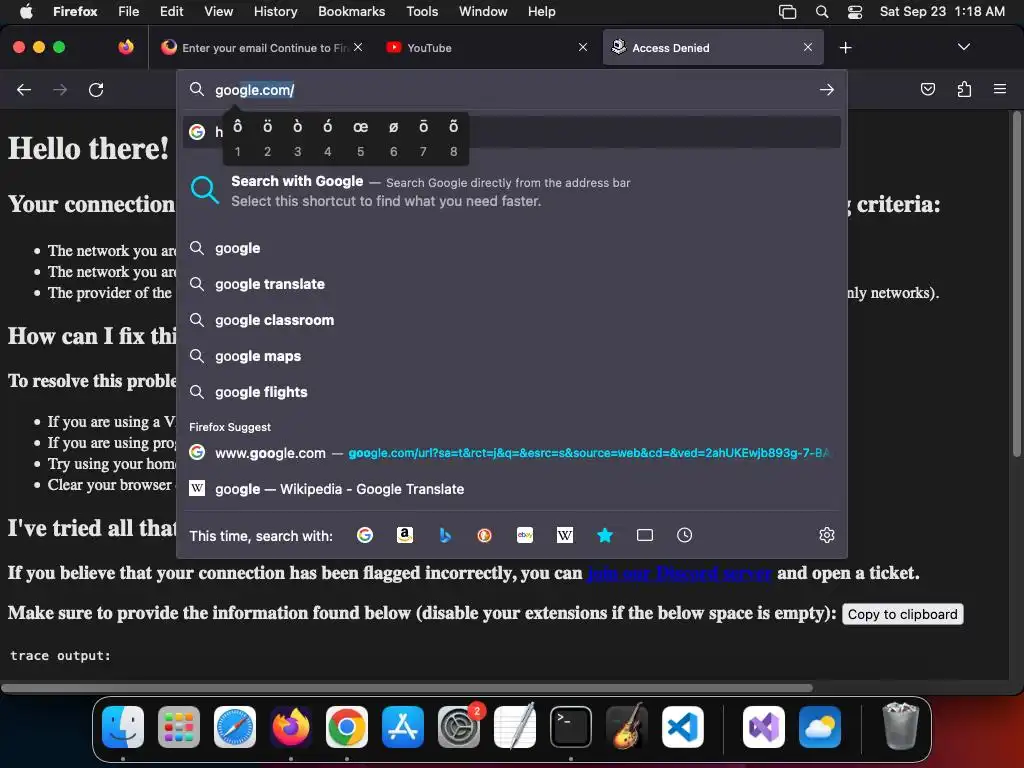This screenshot has width=1024, height=768.
Task: Open a new tab with plus button
Action: point(845,48)
